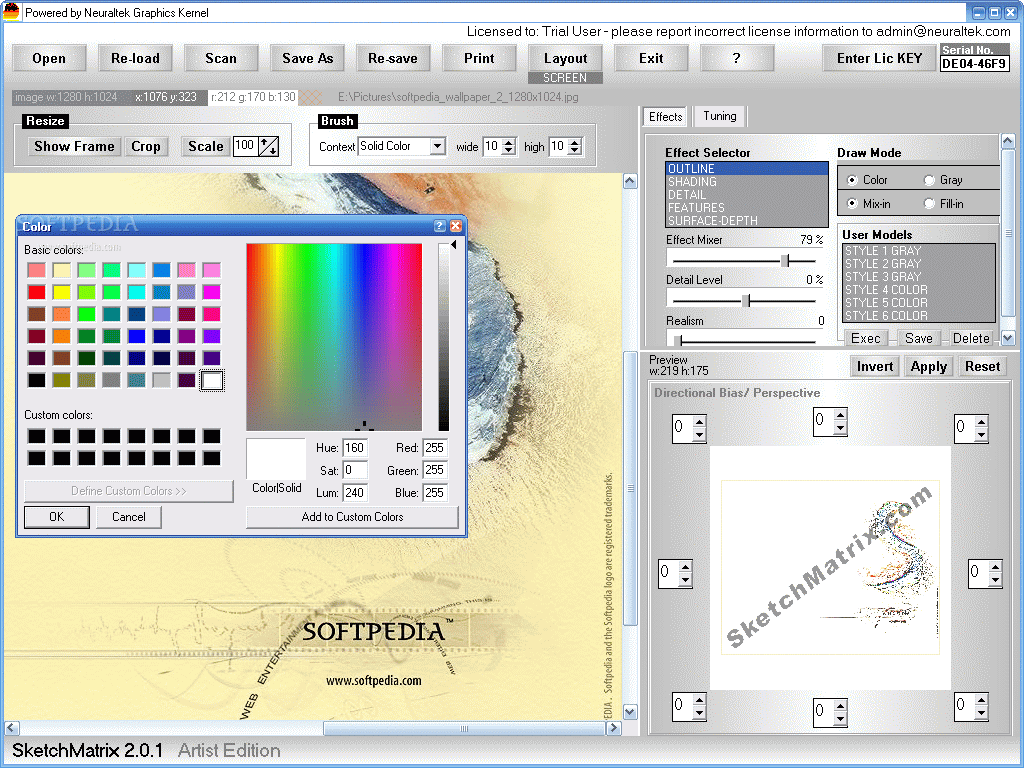Select Fill-in radio option
1024x768 pixels.
point(929,204)
